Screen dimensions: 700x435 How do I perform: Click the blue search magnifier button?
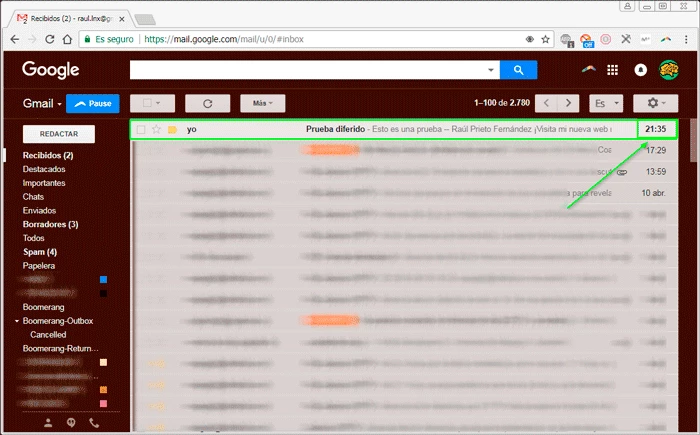point(518,70)
